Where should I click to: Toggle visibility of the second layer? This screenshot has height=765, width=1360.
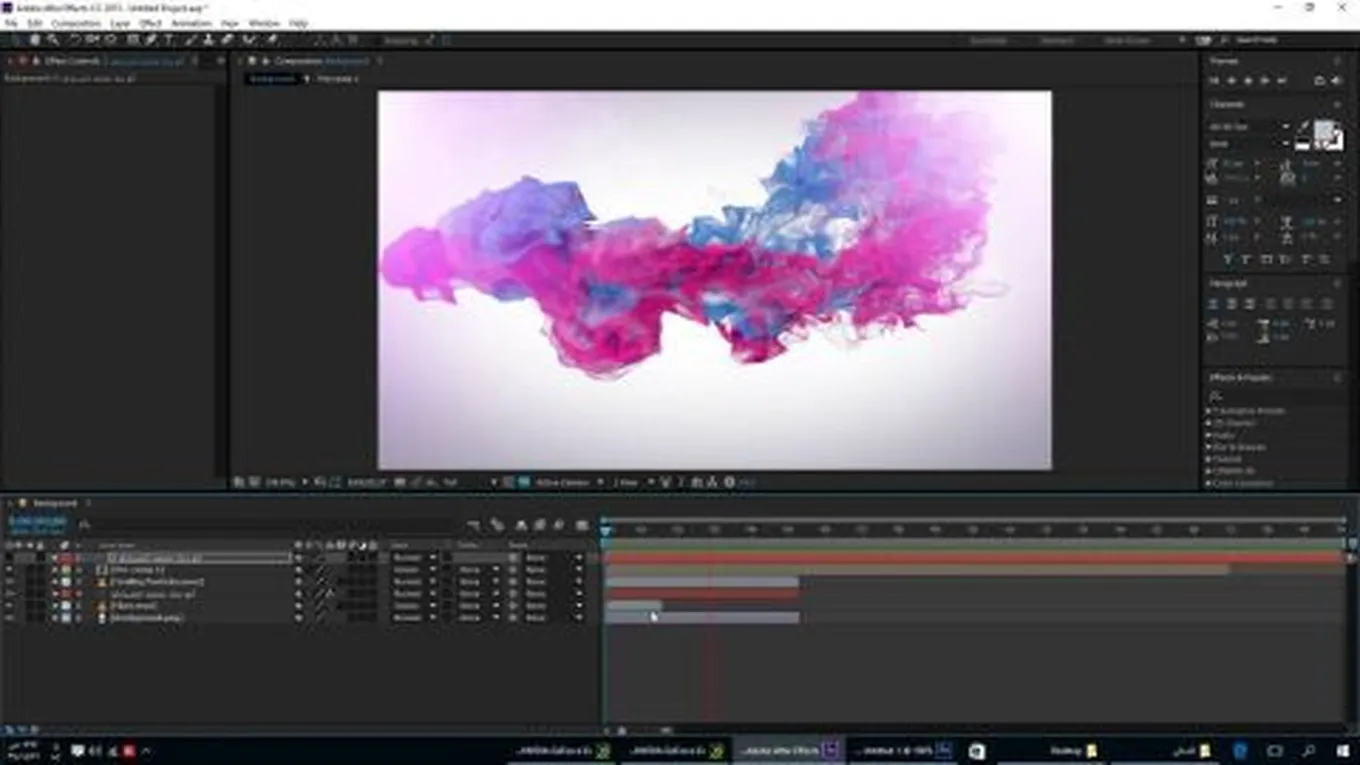pyautogui.click(x=10, y=570)
